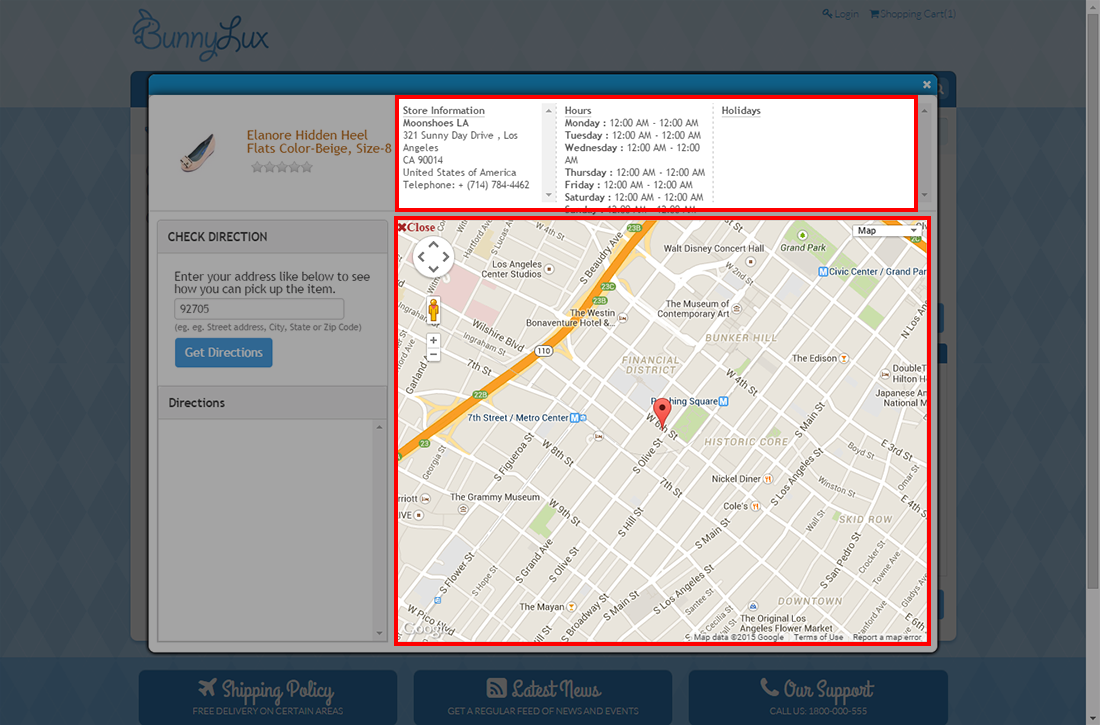Viewport: 1100px width, 725px height.
Task: Click the Civic Center / Grand Park metro icon
Action: pos(823,272)
